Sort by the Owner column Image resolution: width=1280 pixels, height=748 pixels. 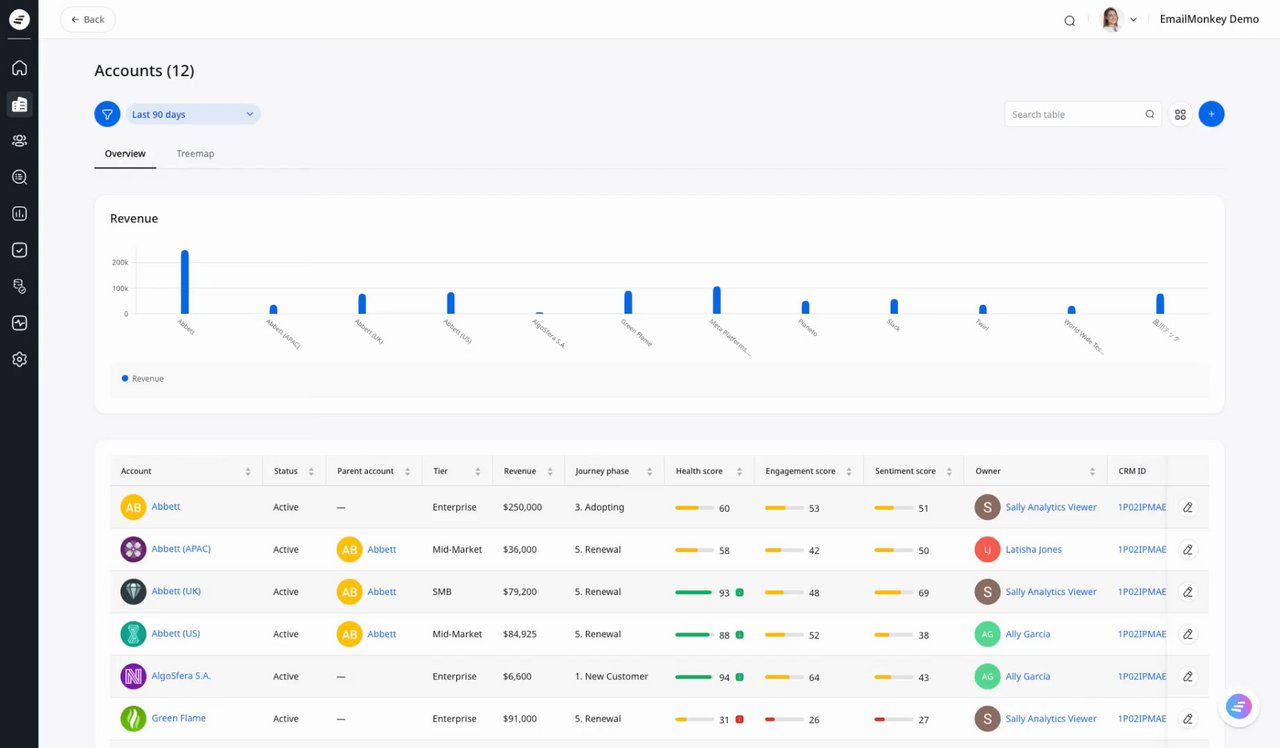[x=1092, y=471]
